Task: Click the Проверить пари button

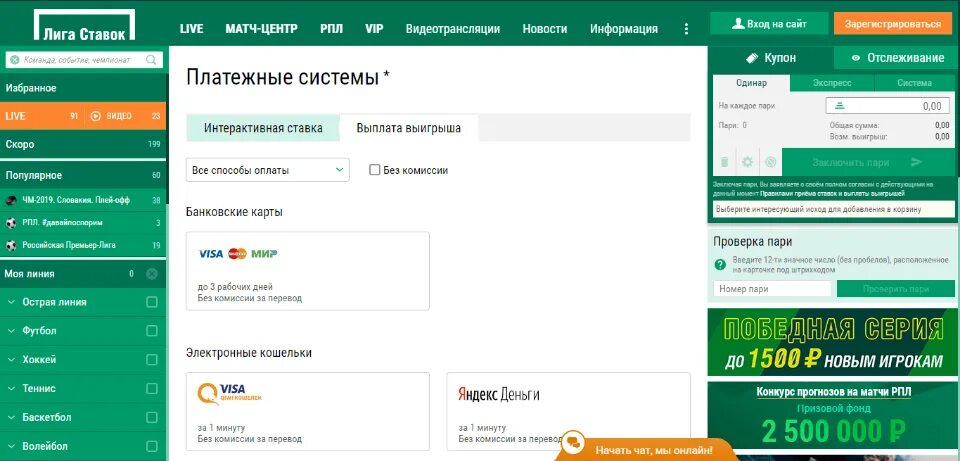Action: pos(896,288)
